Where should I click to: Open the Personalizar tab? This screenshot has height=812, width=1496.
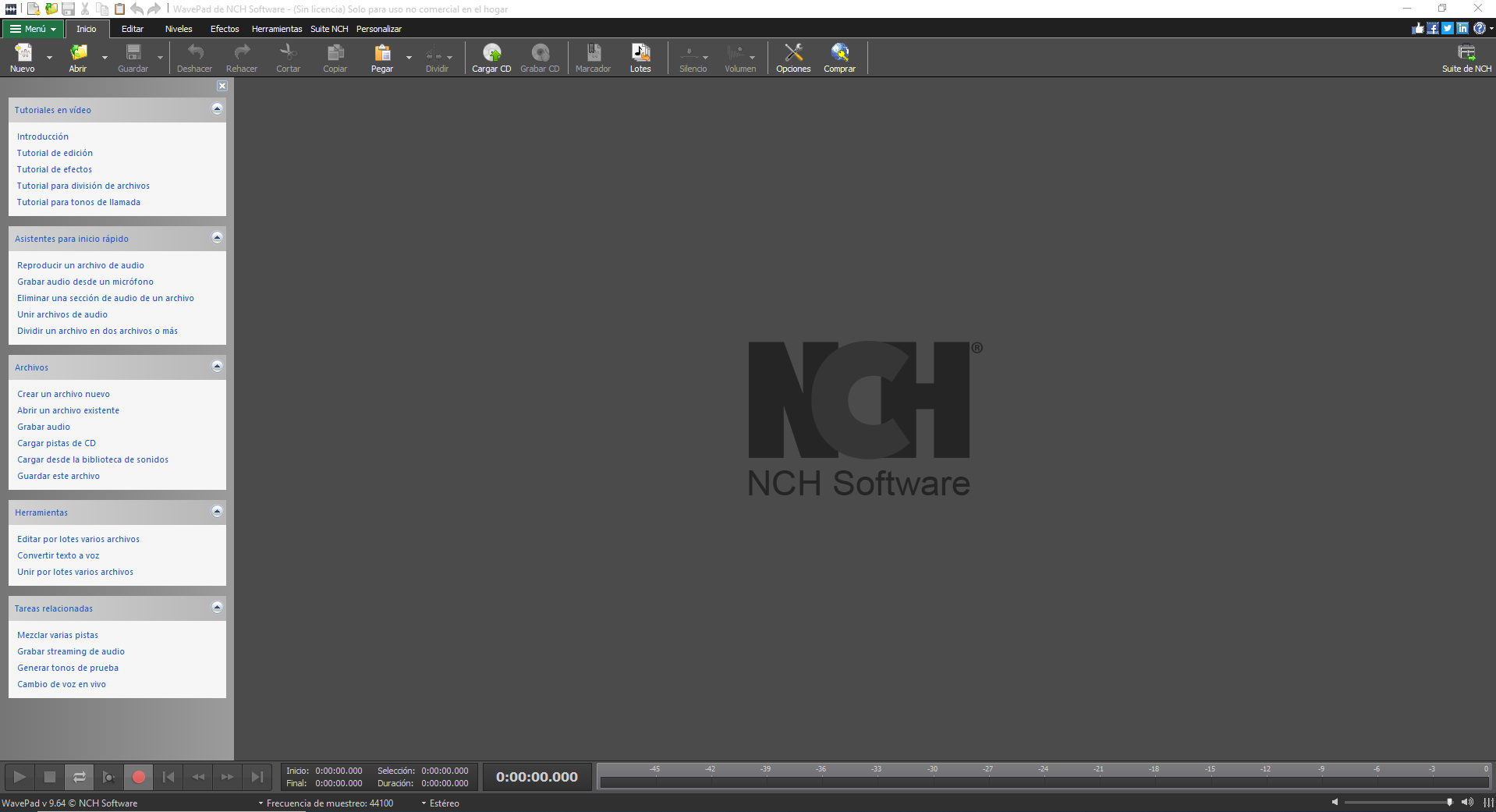point(379,29)
